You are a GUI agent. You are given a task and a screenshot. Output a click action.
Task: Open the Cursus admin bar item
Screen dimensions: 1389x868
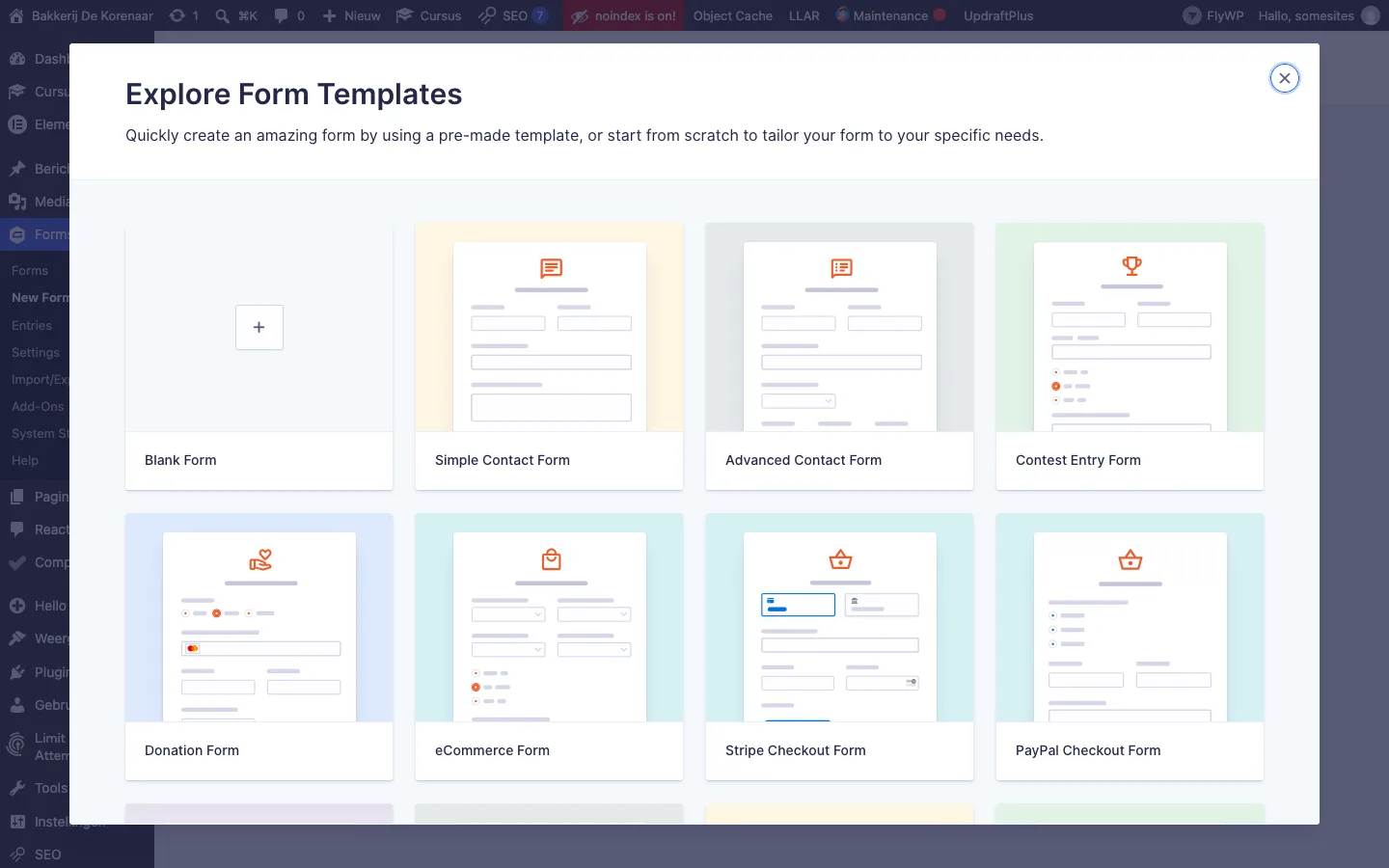(x=428, y=15)
